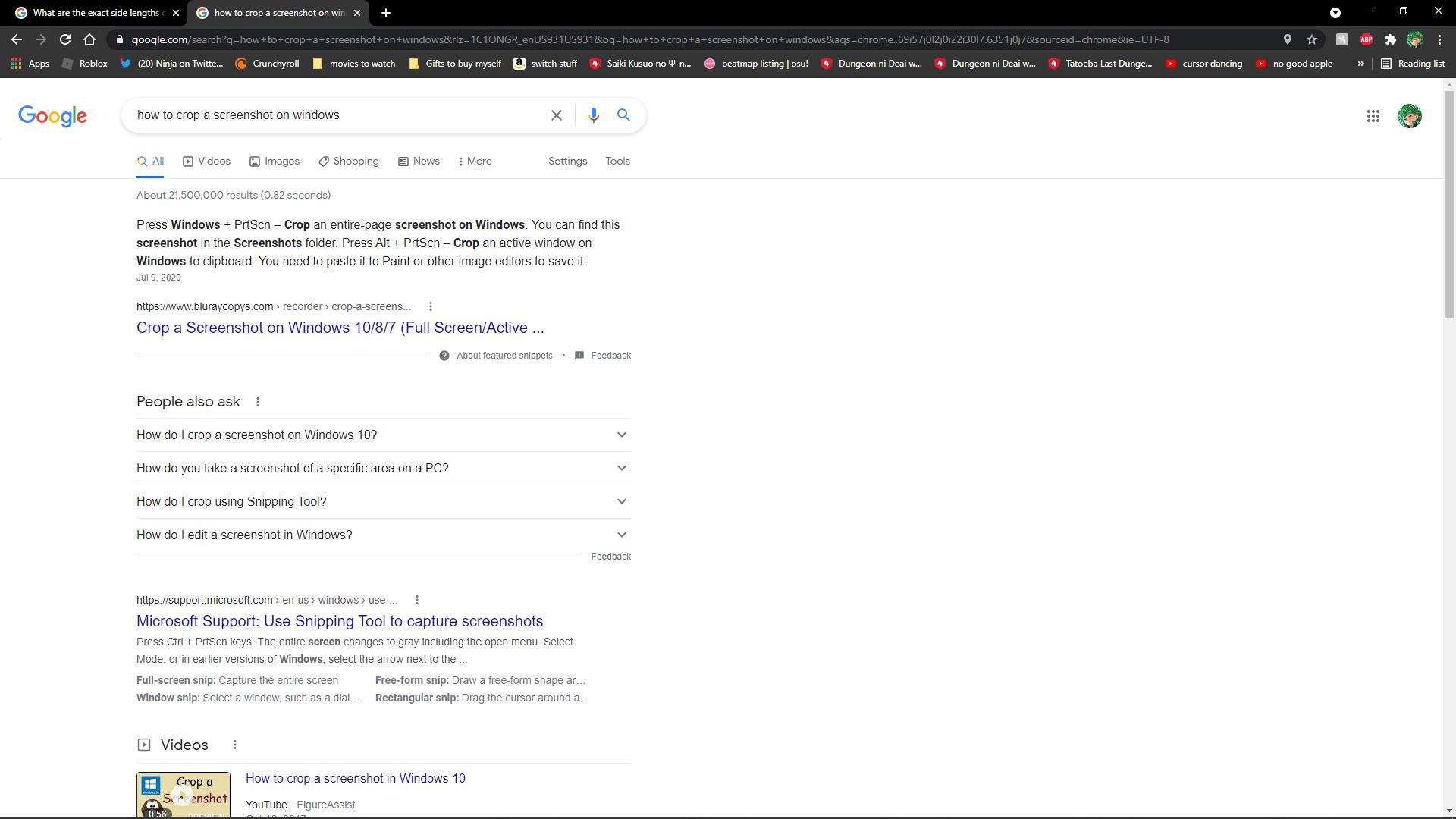Open Microsoft Support Snipping Tool link

click(x=339, y=621)
